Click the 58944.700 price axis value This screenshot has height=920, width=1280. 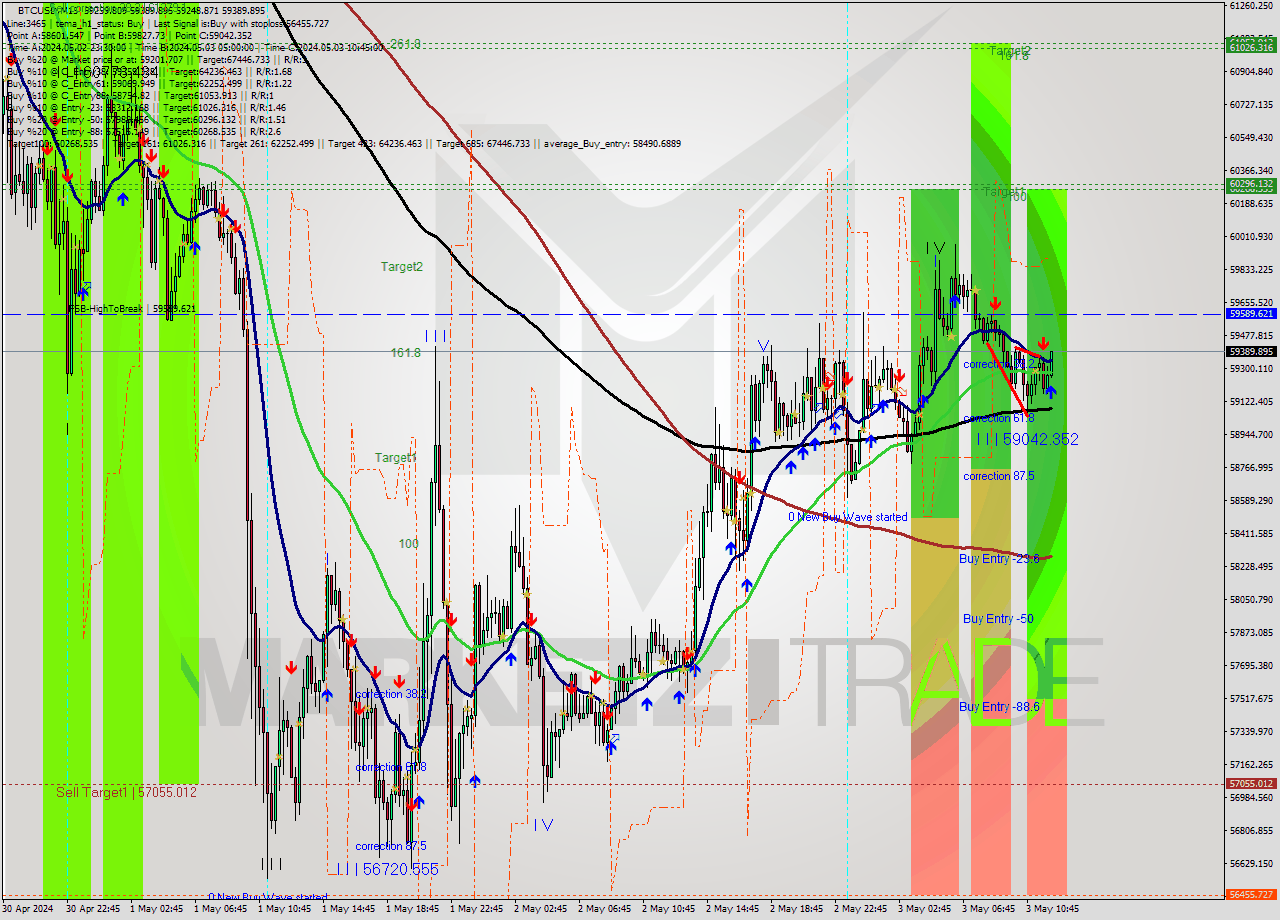(x=1251, y=435)
